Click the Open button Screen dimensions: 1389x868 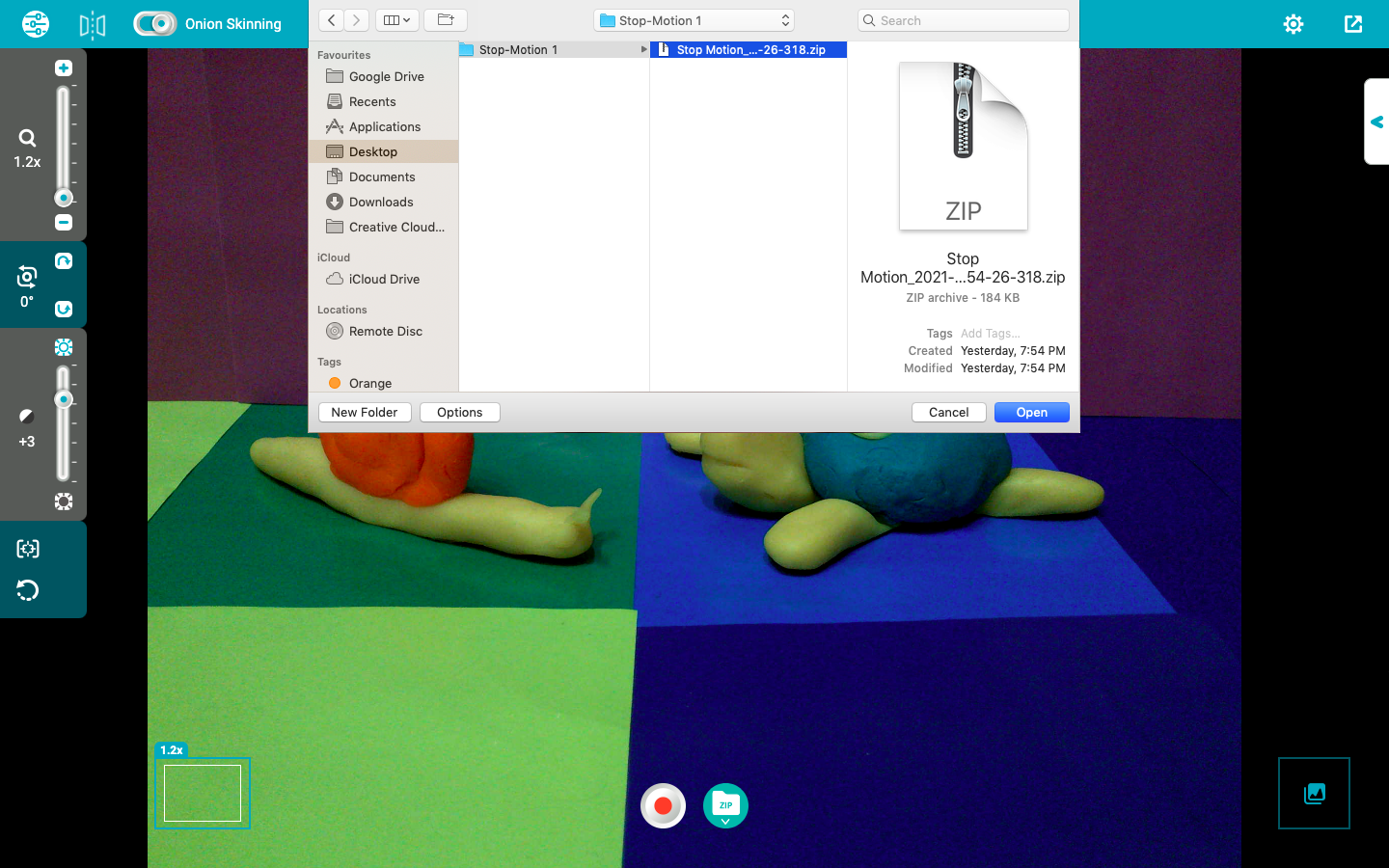tap(1031, 412)
